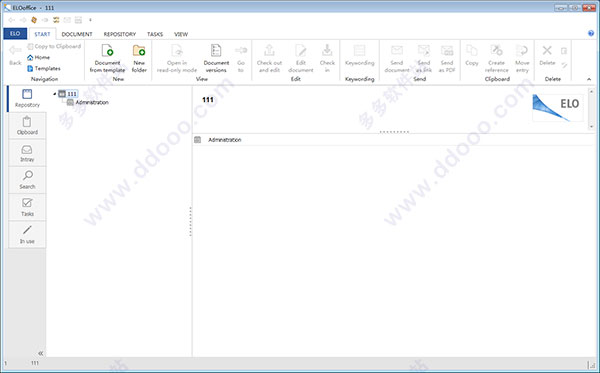The height and width of the screenshot is (373, 600).
Task: Create a New folder
Action: [x=139, y=58]
